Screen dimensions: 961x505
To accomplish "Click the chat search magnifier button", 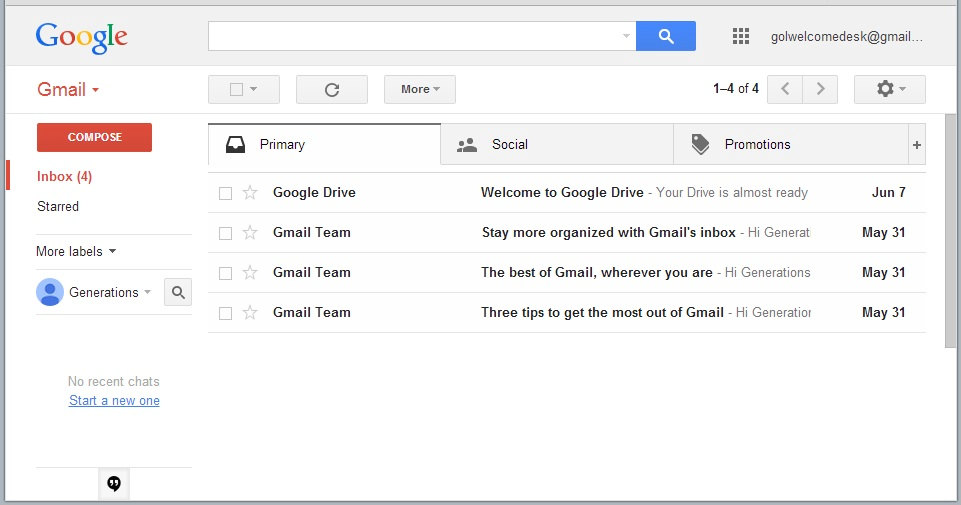I will click(x=178, y=292).
